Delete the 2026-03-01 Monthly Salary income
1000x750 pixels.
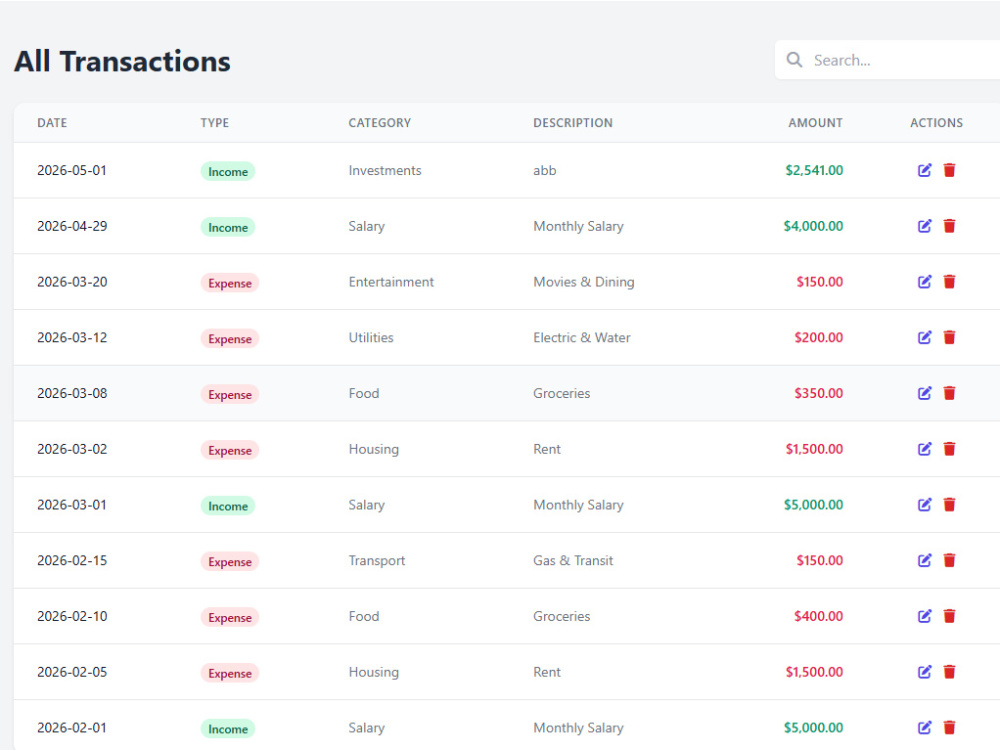click(x=949, y=504)
